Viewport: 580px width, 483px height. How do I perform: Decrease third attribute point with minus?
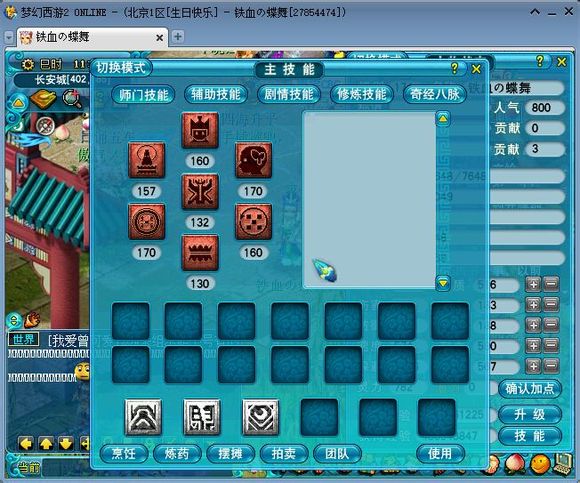(551, 325)
